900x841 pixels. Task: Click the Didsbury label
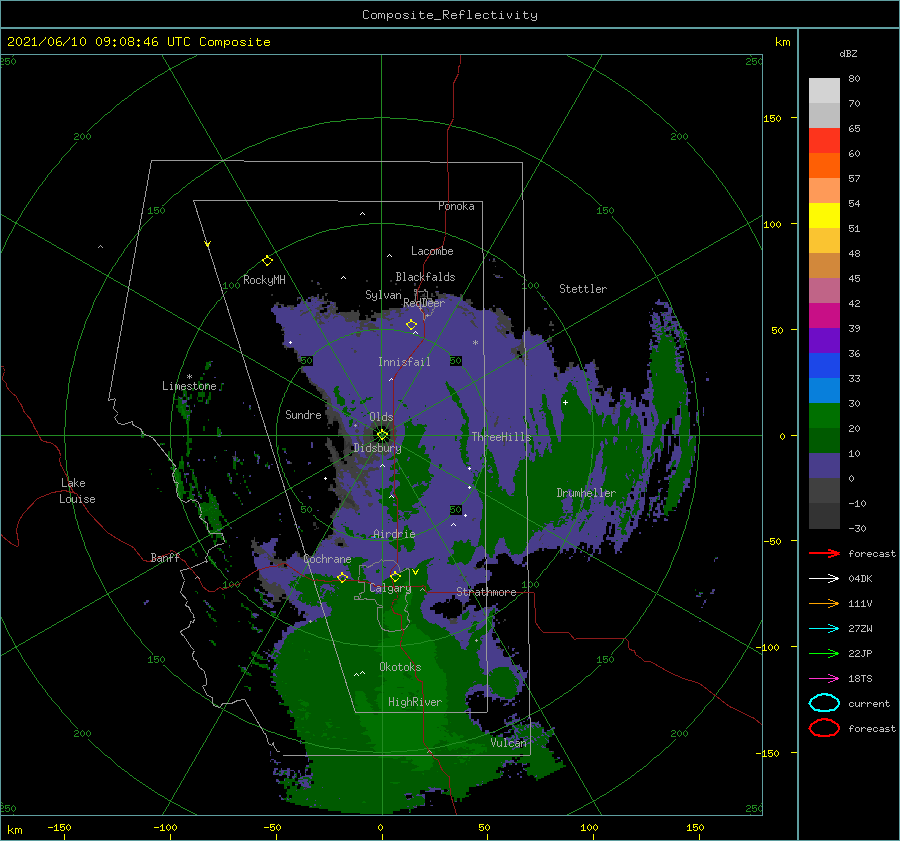coord(377,448)
